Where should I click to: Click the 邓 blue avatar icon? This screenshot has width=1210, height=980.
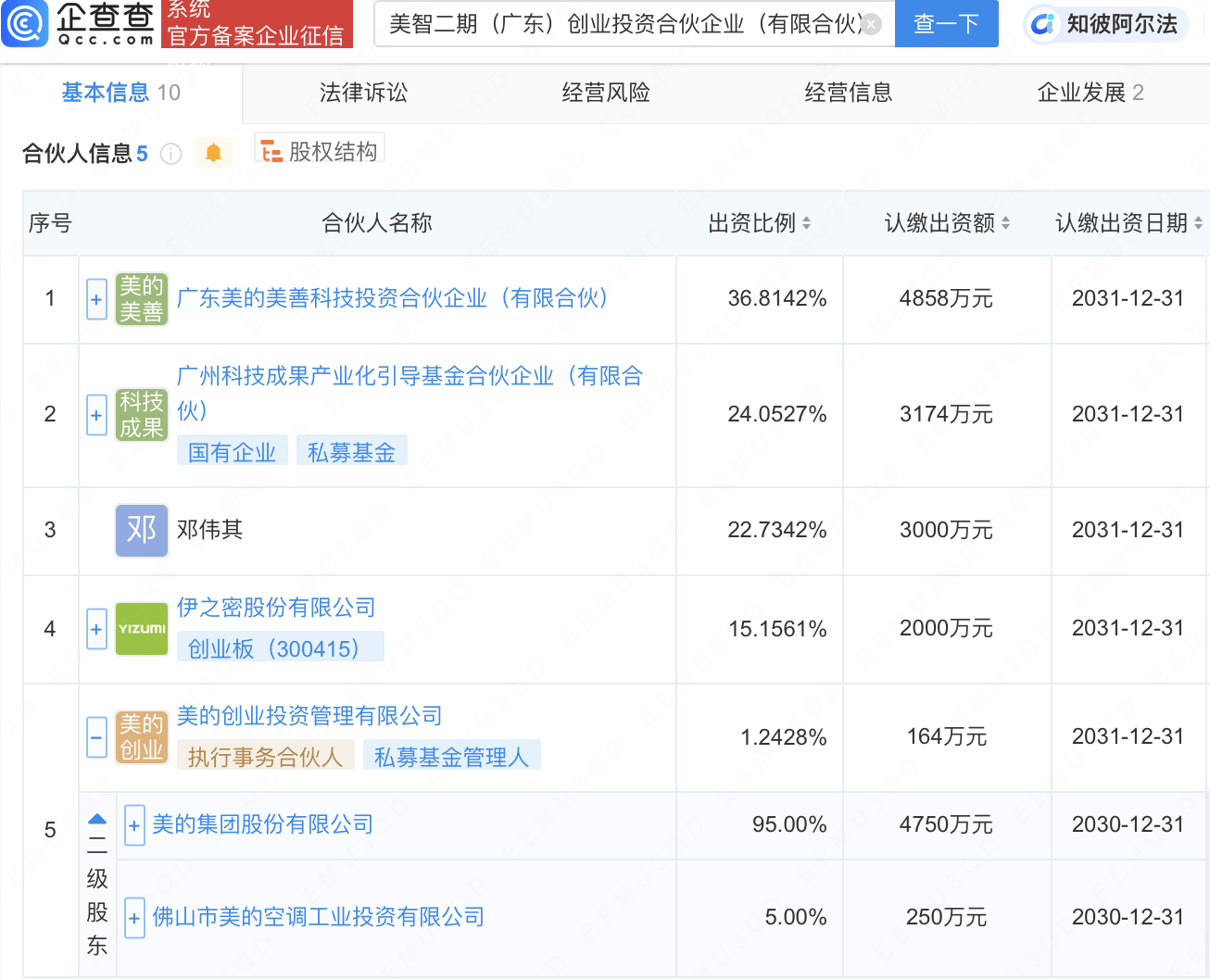point(142,531)
